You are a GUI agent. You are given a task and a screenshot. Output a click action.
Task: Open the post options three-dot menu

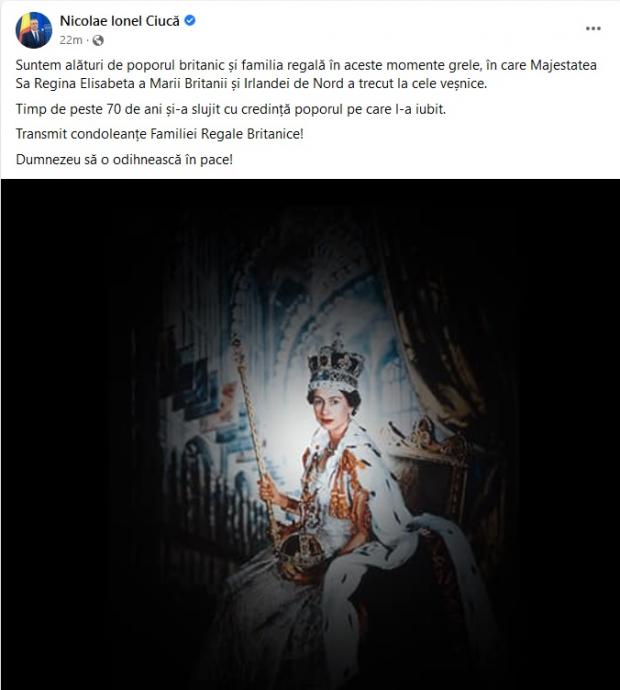pos(593,29)
